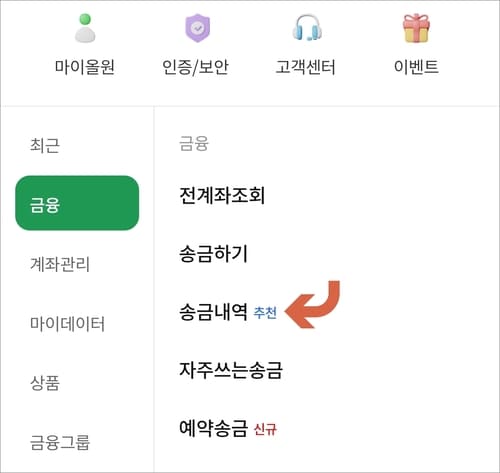This screenshot has width=500, height=473.
Task: Switch to the 마이데이터 category
Action: pos(67,323)
